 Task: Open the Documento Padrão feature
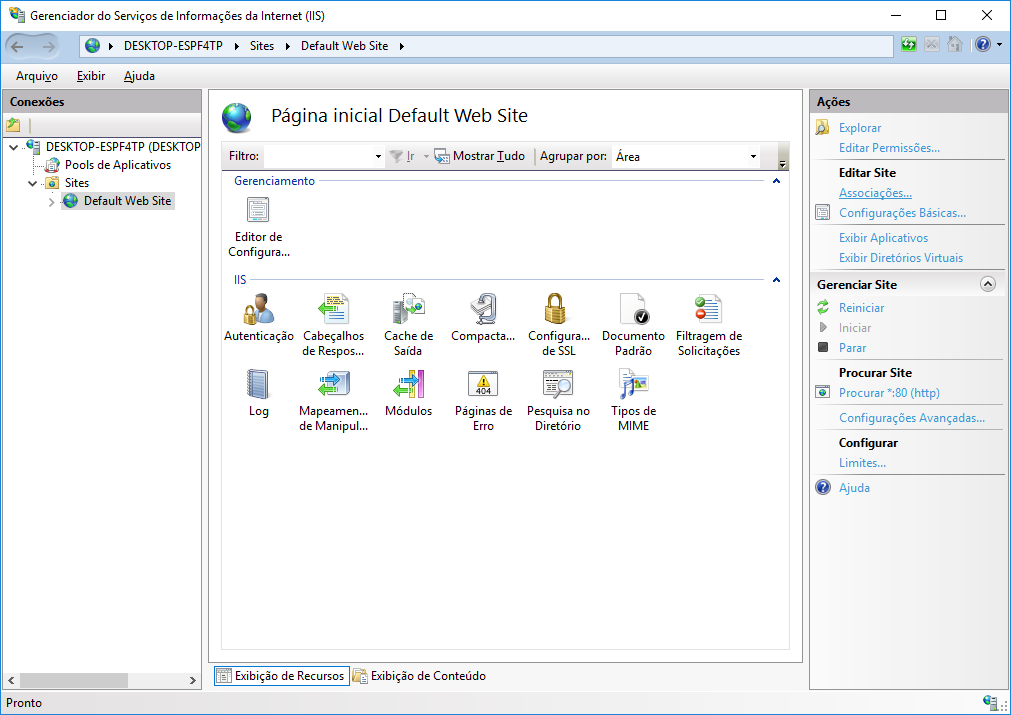pos(633,310)
